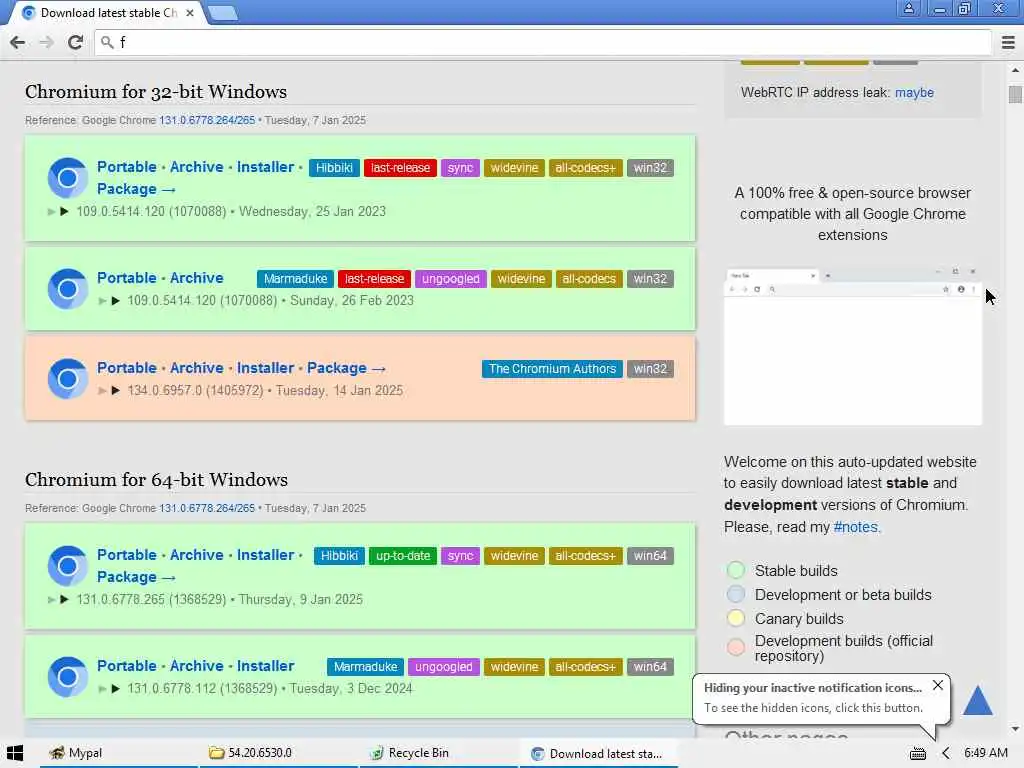Go back with the browser back arrow
The image size is (1024, 768).
coord(18,42)
